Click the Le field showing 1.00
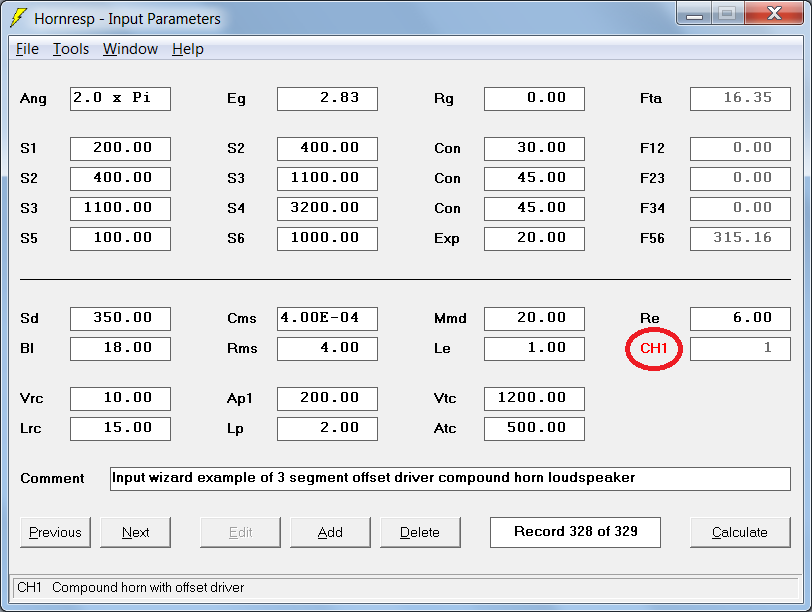The width and height of the screenshot is (812, 612). [534, 349]
